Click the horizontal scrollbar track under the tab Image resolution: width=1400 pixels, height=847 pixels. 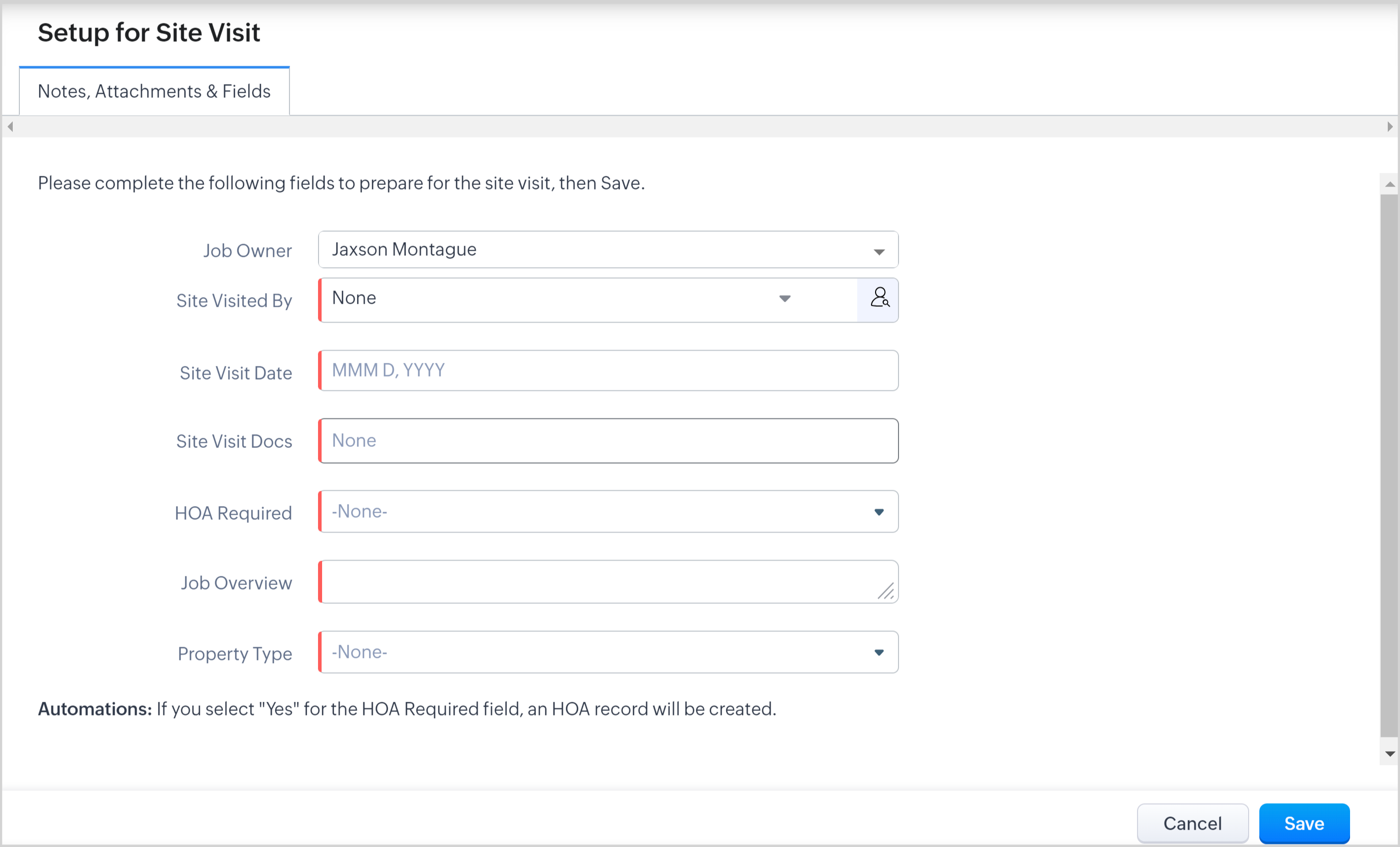tap(699, 127)
